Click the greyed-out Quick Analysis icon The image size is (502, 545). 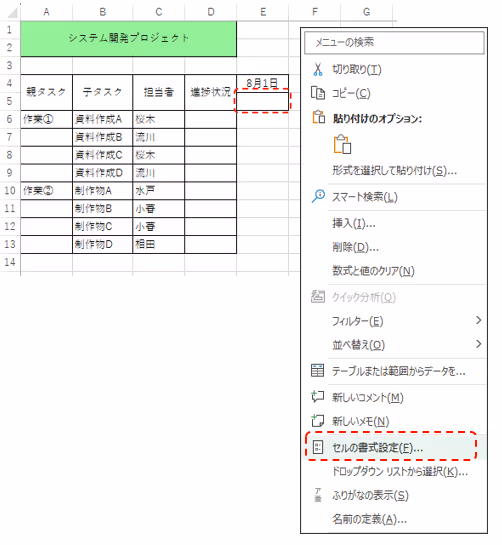(317, 296)
